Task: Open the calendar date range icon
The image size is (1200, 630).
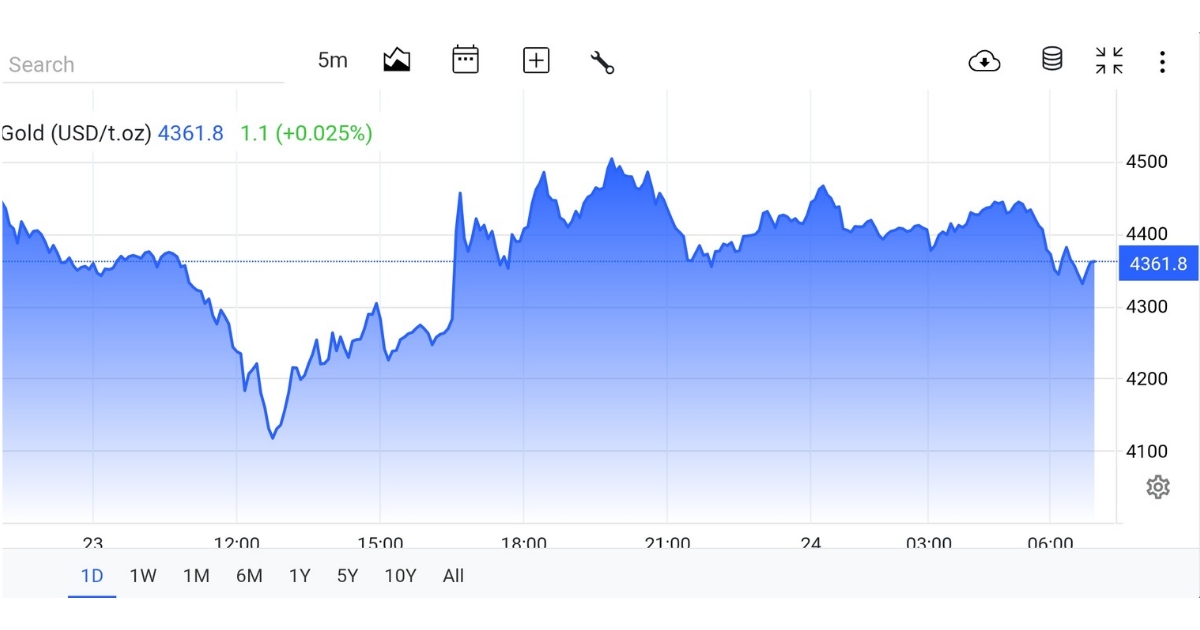Action: (x=465, y=60)
